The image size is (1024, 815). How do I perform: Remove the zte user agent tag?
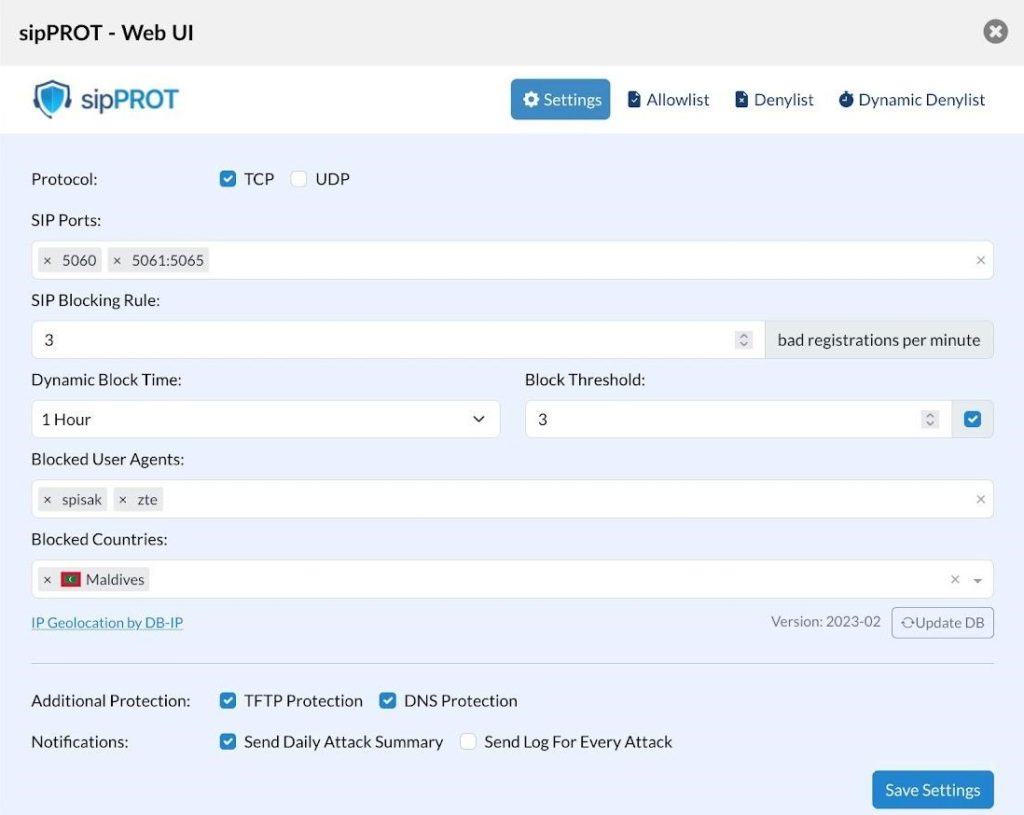click(123, 500)
